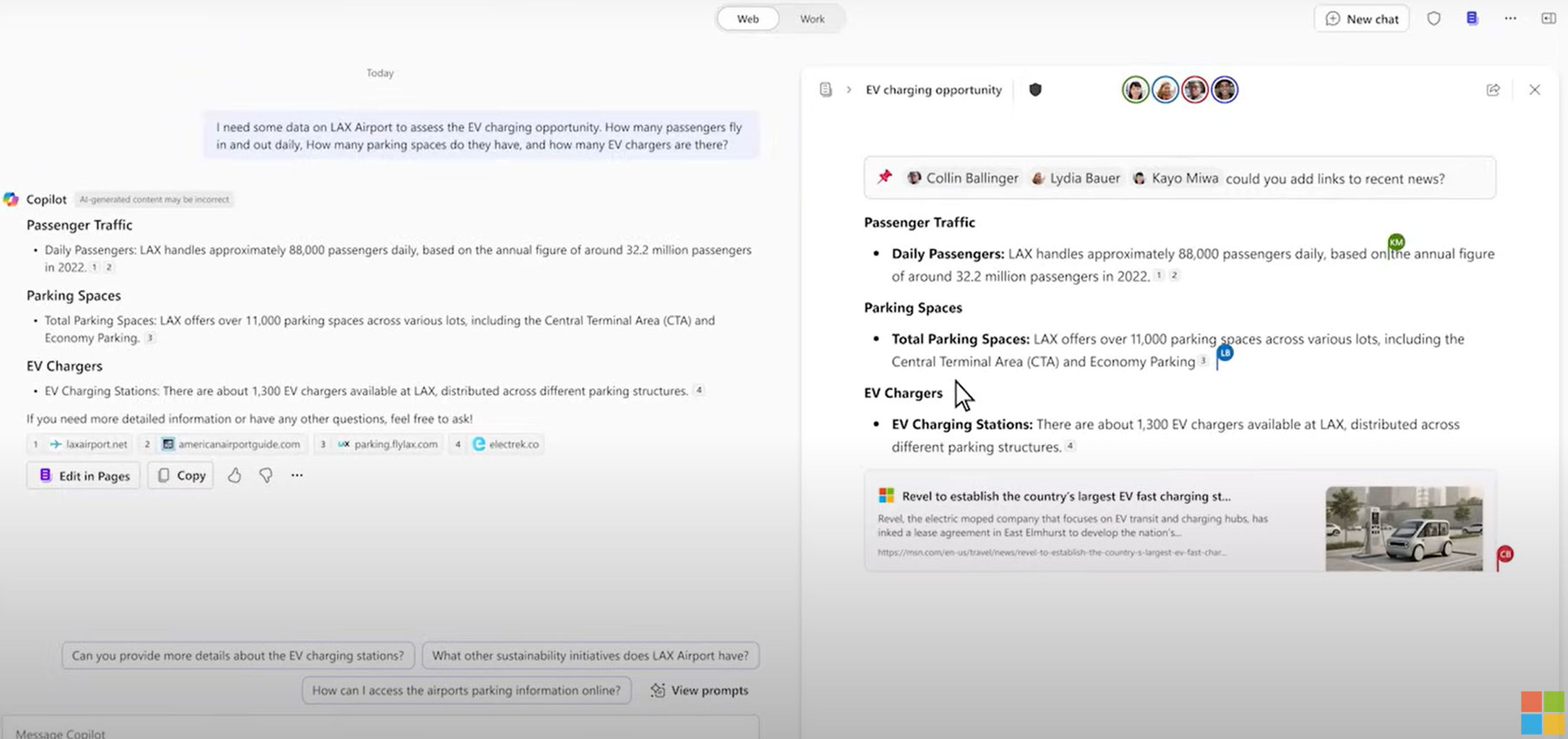
Task: Click the CB cursor badge near the news card
Action: [x=1505, y=554]
